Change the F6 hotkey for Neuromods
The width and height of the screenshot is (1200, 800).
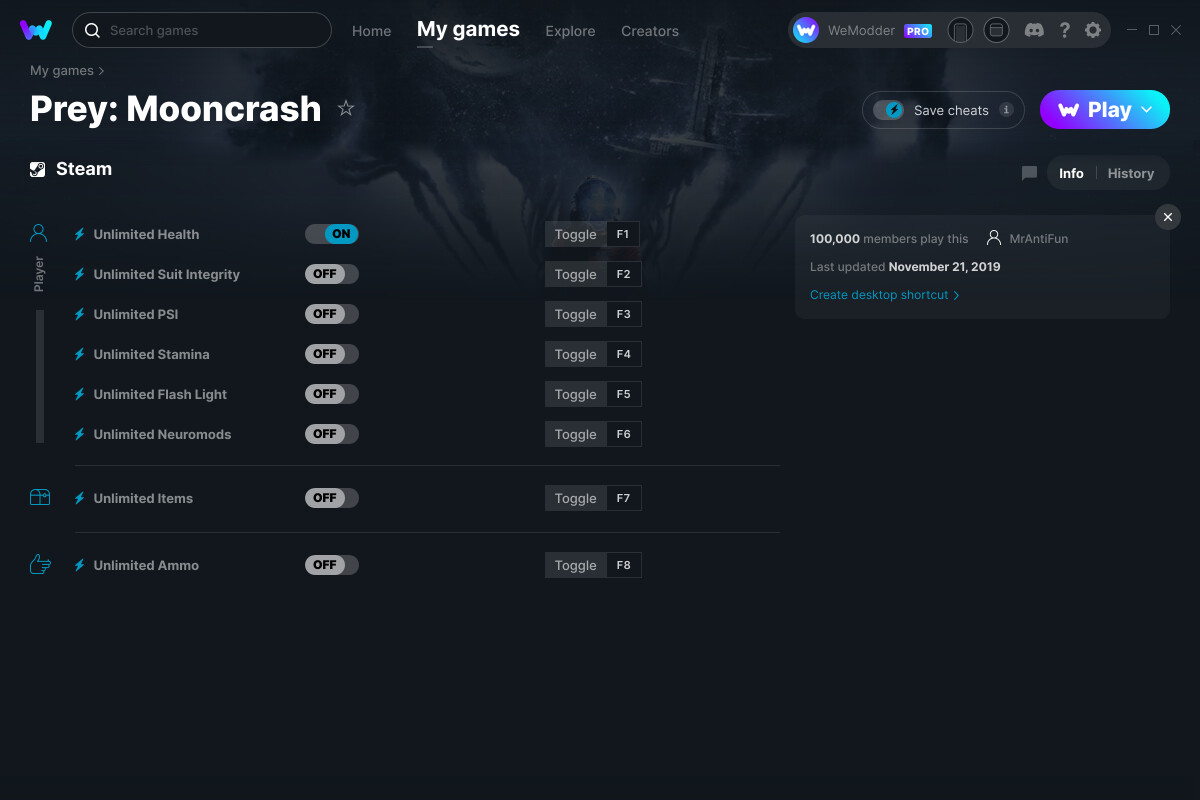624,434
